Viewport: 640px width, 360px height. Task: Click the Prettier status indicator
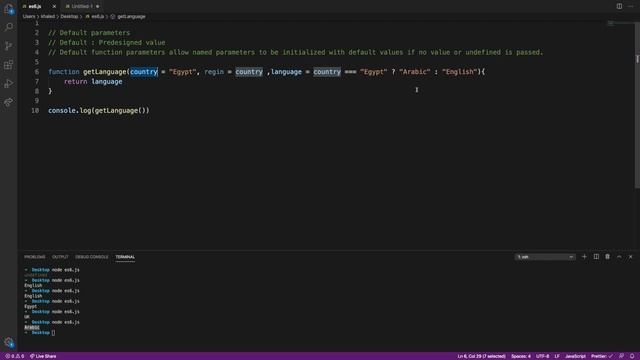[x=602, y=356]
